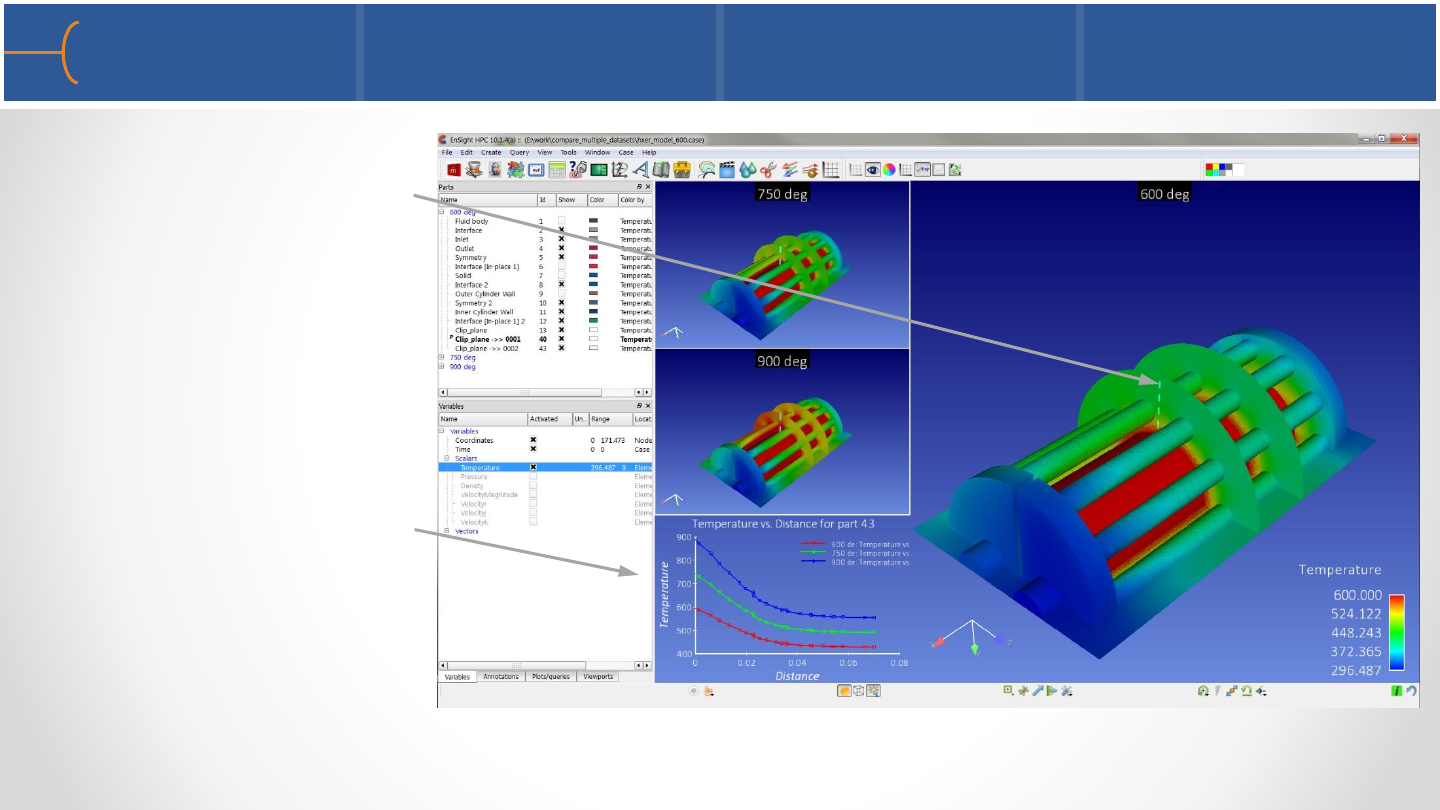Switch to the Viewports tab
The height and width of the screenshot is (810, 1440).
pos(596,676)
